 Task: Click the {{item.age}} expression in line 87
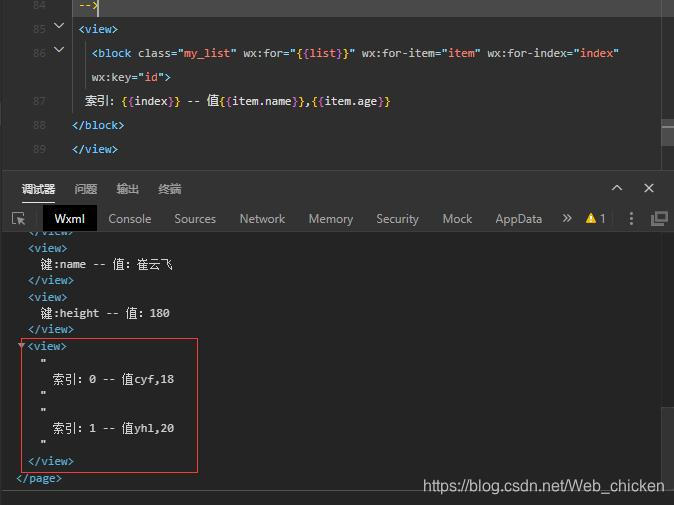(x=351, y=101)
